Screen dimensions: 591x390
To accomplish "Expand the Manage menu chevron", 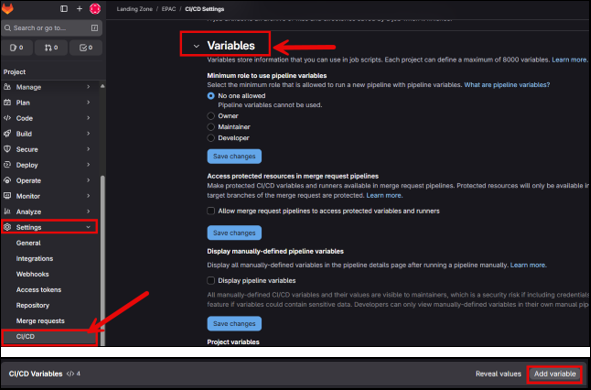I will (88, 87).
